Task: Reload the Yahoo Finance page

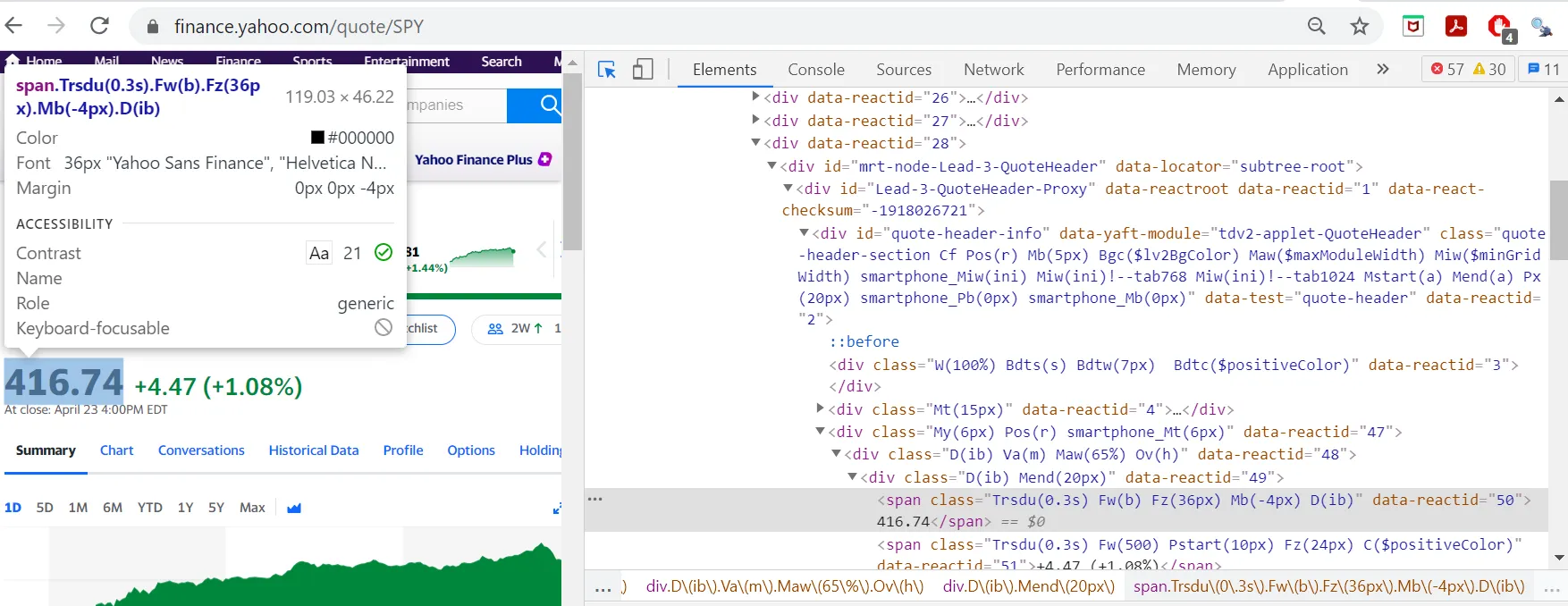Action: click(x=99, y=26)
